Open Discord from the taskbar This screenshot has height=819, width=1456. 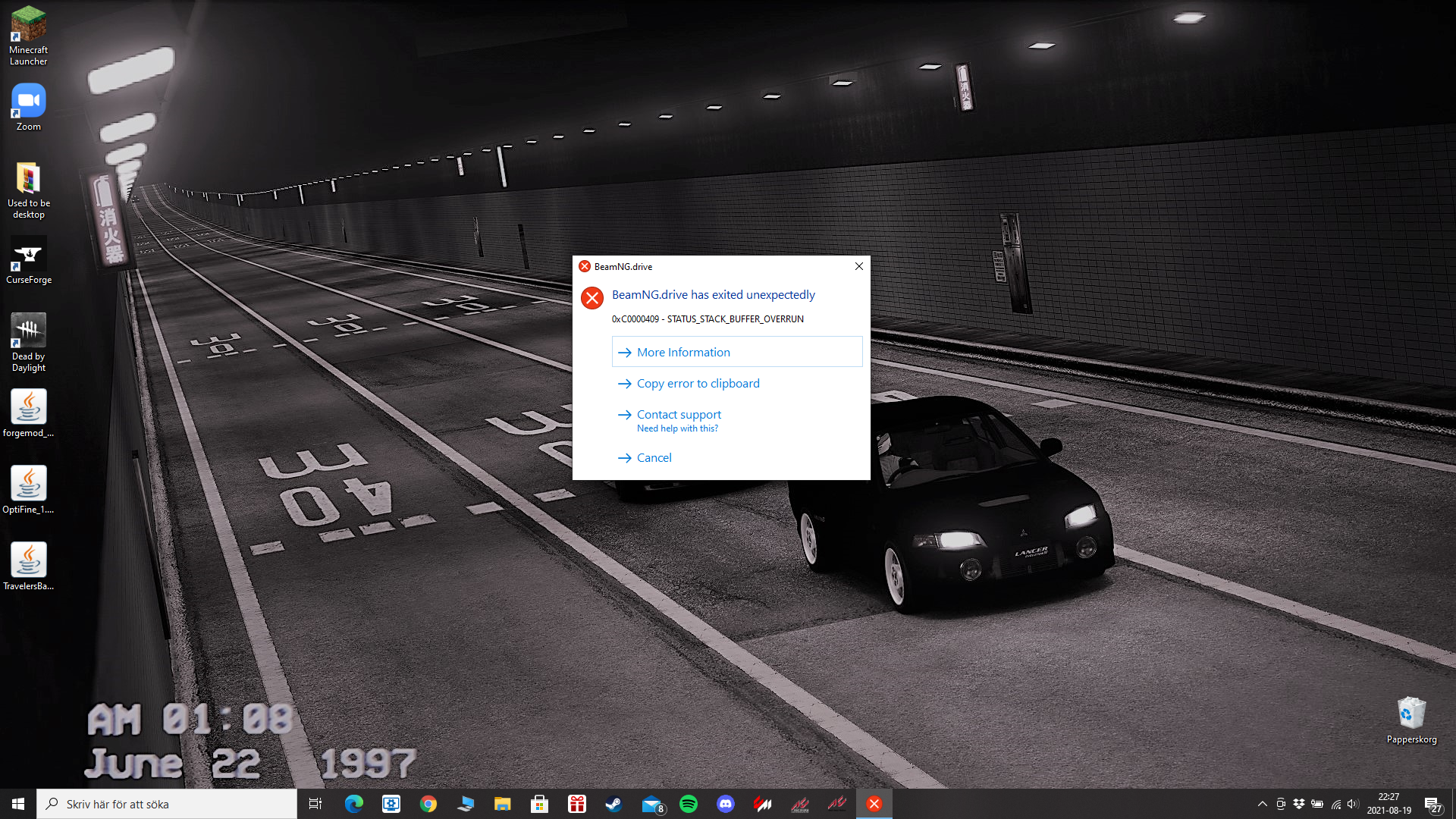726,804
